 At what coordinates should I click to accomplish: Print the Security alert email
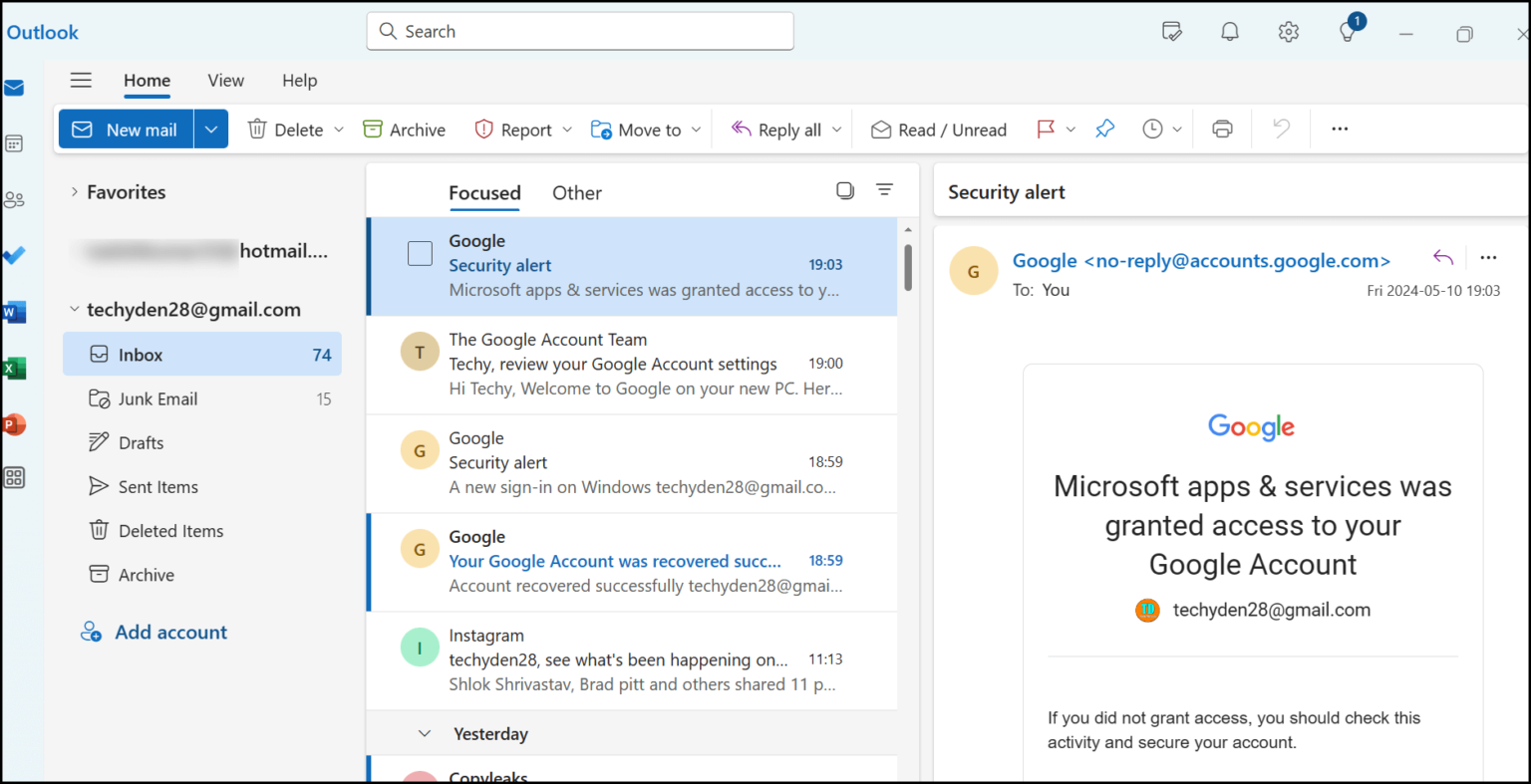pos(1221,129)
